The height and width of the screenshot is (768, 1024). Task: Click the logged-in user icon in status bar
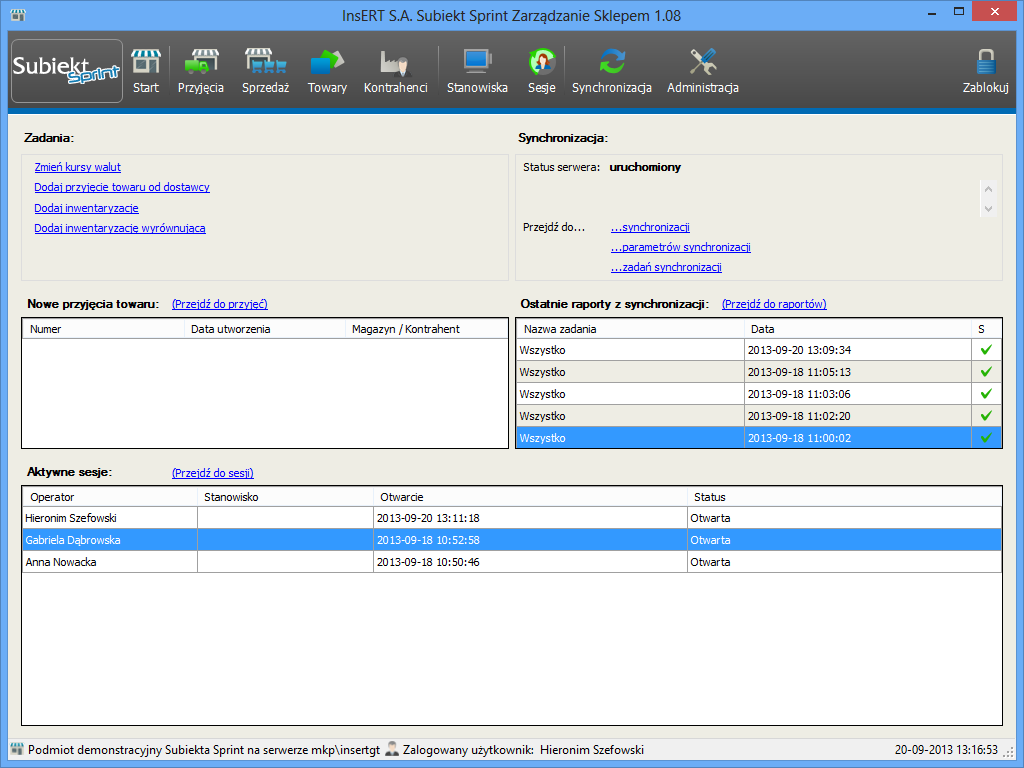pyautogui.click(x=392, y=749)
